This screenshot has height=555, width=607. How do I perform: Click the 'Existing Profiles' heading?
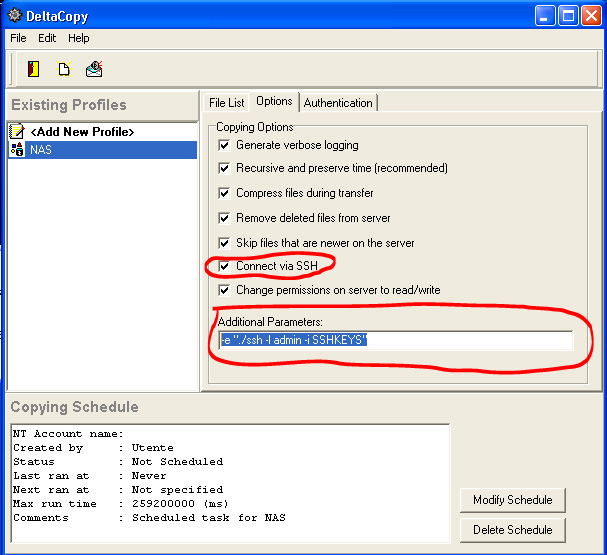[69, 105]
